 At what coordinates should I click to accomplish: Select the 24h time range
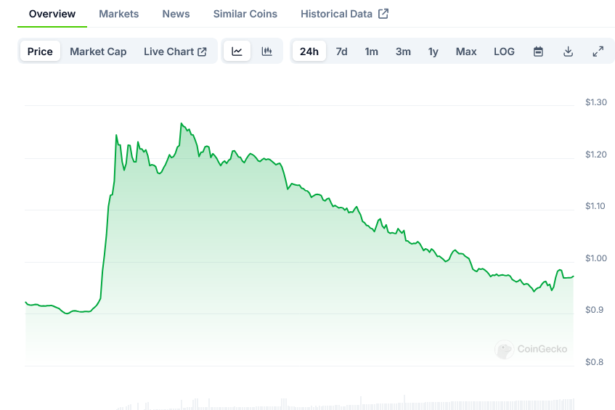point(309,51)
